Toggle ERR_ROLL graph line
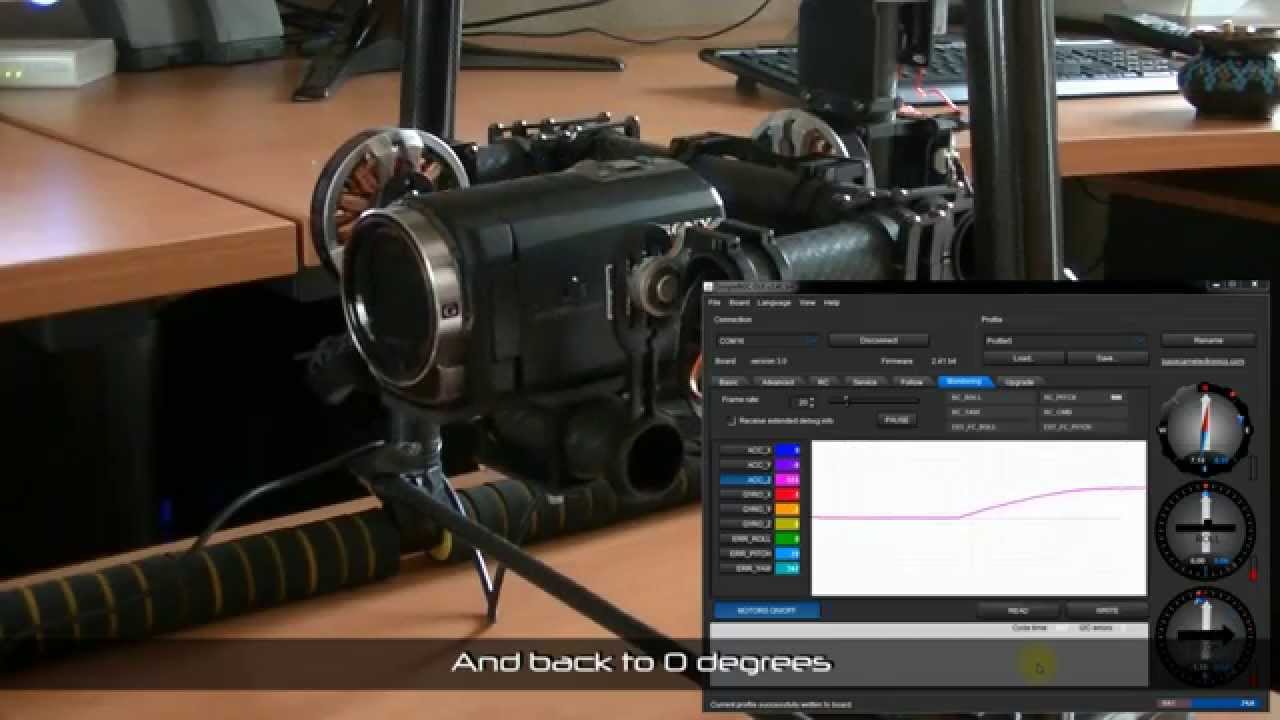Image resolution: width=1280 pixels, height=720 pixels. pyautogui.click(x=746, y=539)
